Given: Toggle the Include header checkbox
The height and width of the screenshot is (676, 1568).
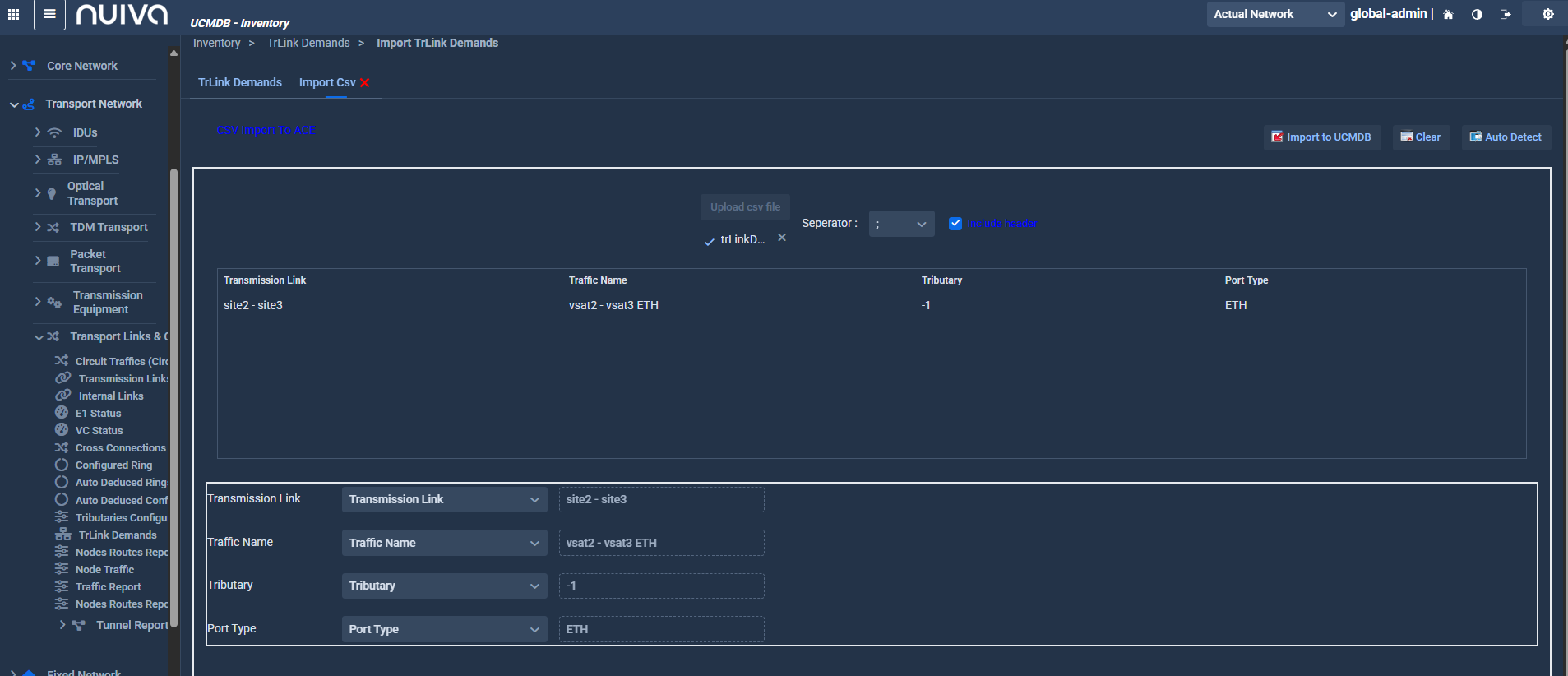Looking at the screenshot, I should pyautogui.click(x=955, y=224).
